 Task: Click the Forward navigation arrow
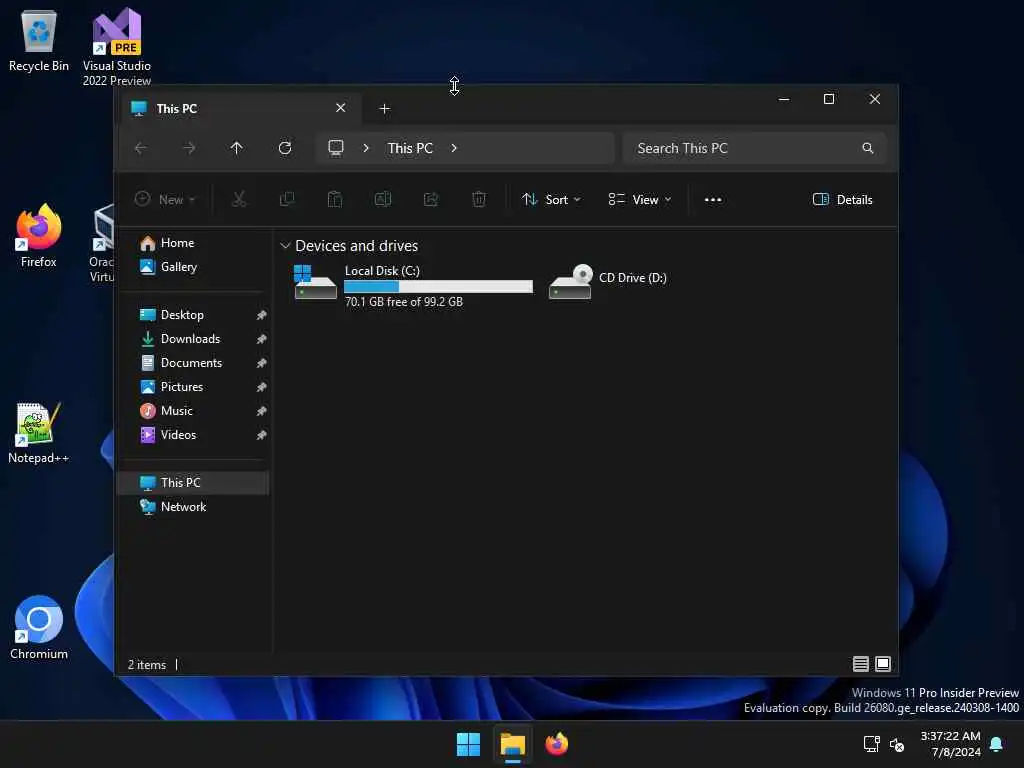pos(189,148)
